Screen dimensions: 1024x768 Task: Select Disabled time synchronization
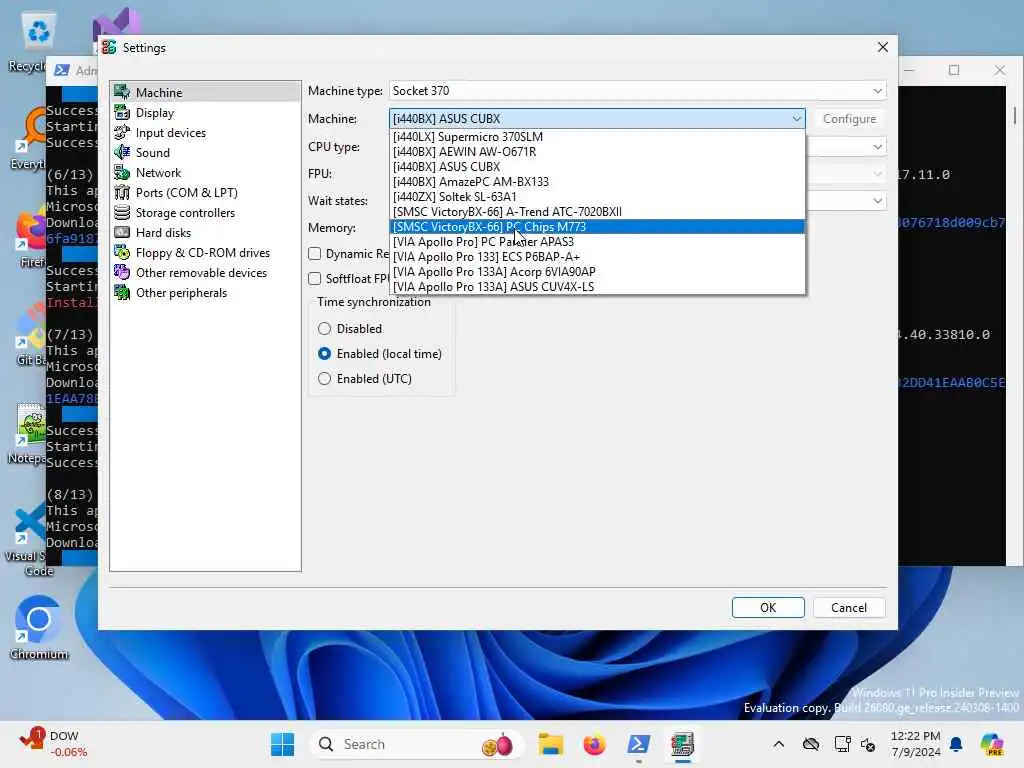click(325, 328)
